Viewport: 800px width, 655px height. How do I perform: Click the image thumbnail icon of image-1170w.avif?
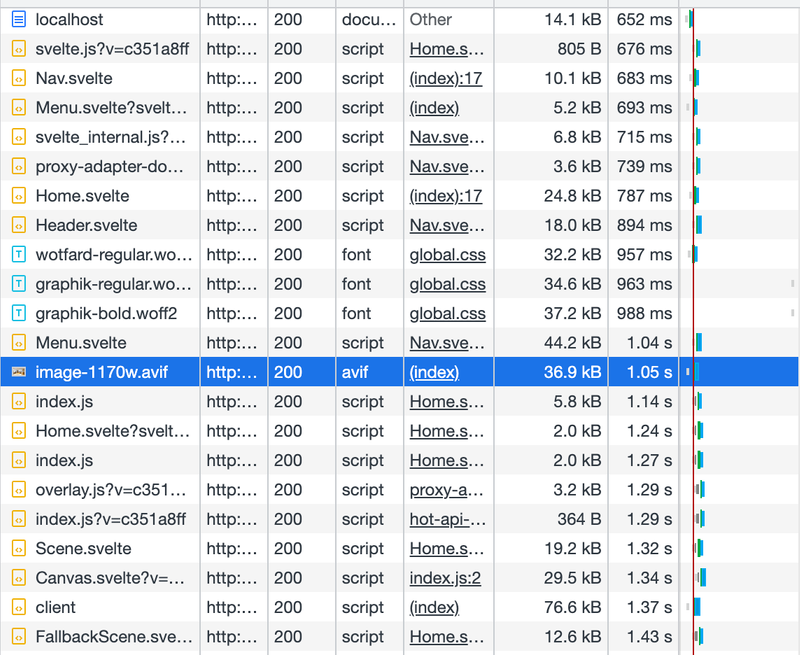pyautogui.click(x=19, y=372)
